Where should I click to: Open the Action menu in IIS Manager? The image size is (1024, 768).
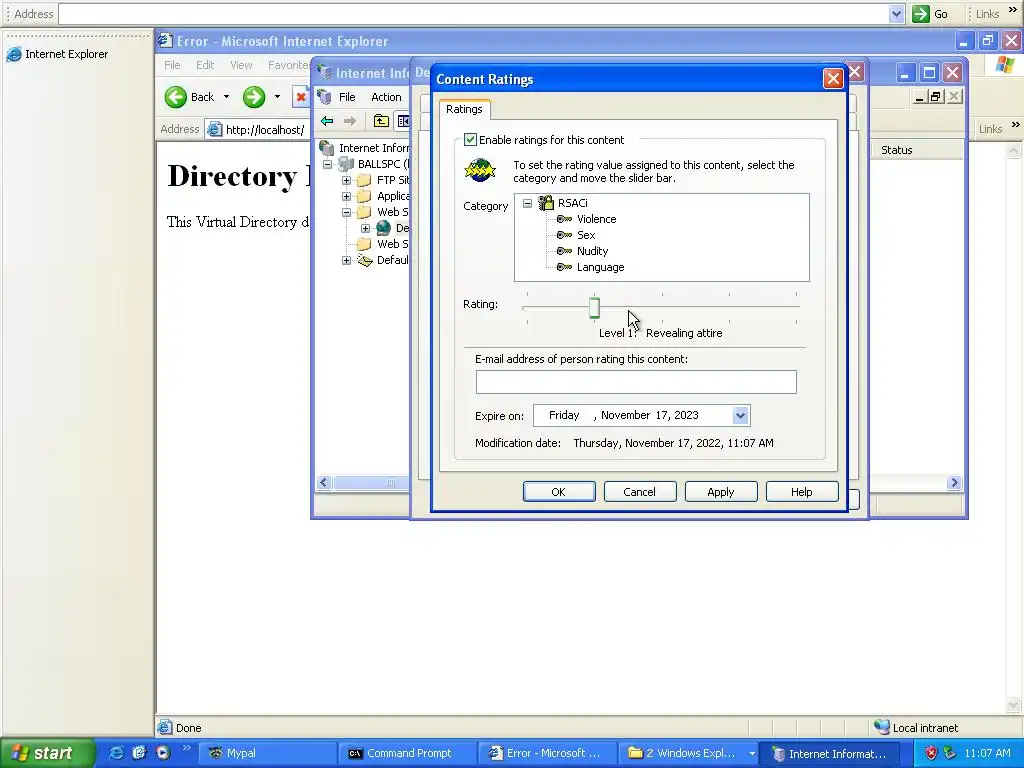[386, 97]
